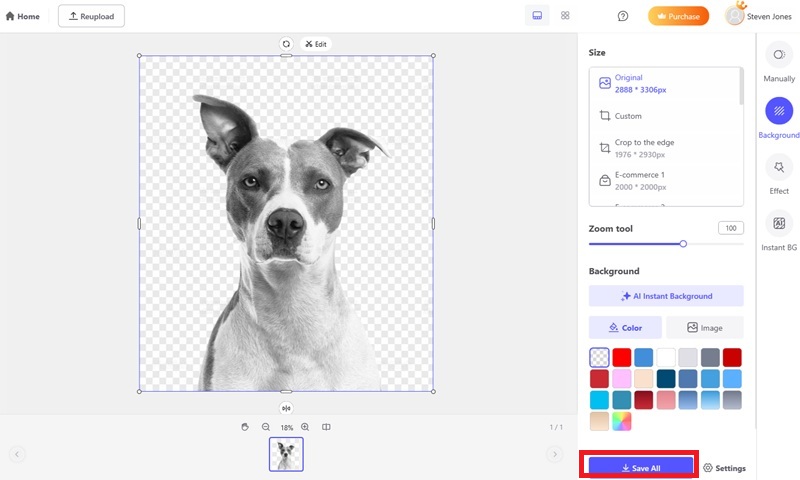The height and width of the screenshot is (480, 800).
Task: Switch to the Color tab
Action: (625, 327)
